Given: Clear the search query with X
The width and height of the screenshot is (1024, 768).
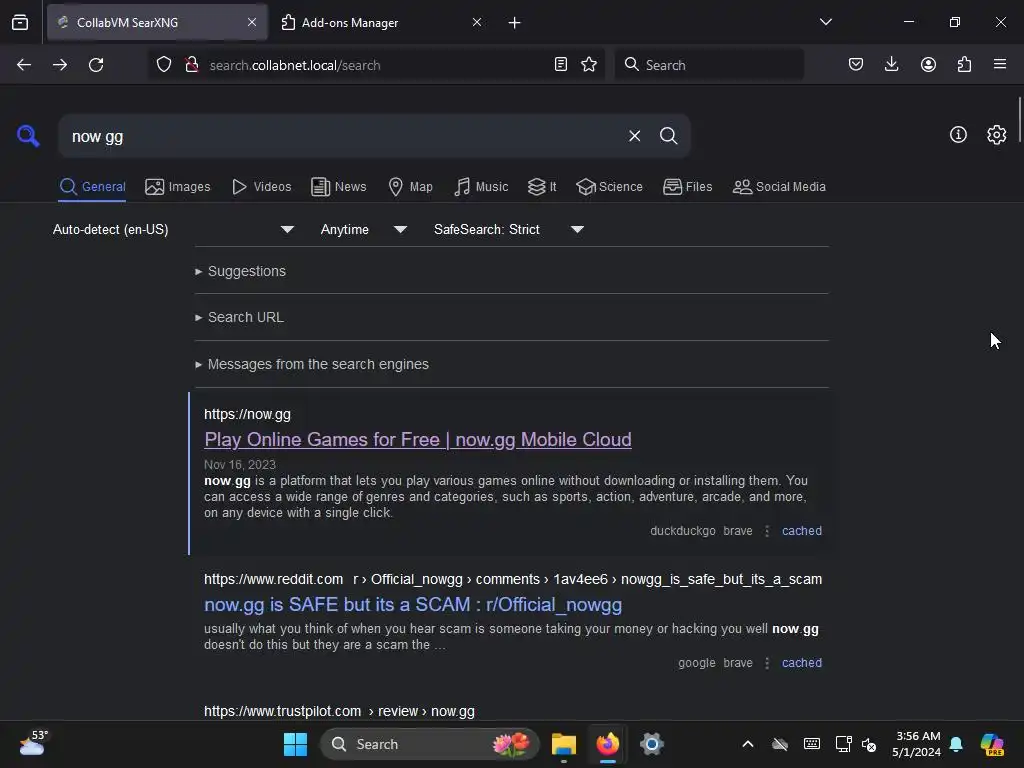Looking at the screenshot, I should (634, 136).
